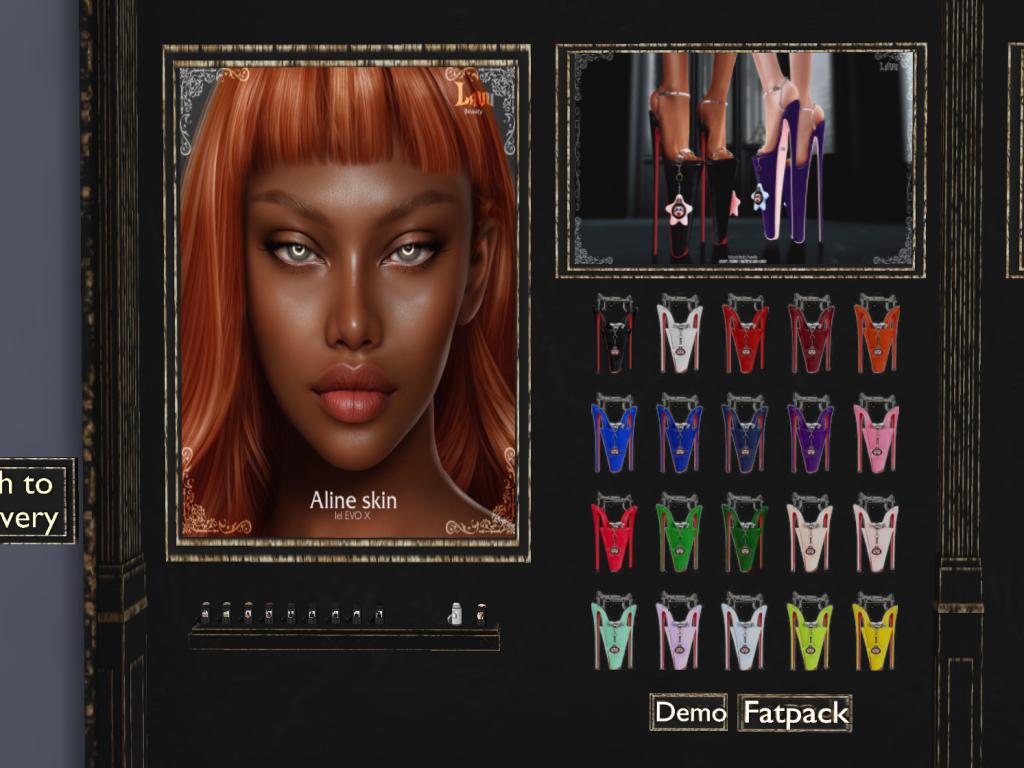Viewport: 1024px width, 768px height.
Task: Select the lime green heels
Action: pos(810,632)
